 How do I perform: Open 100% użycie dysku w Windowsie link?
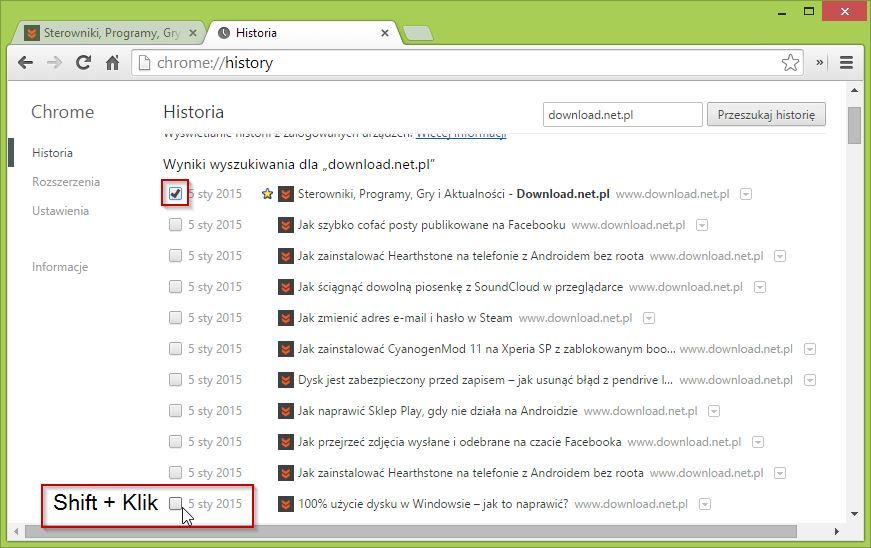[433, 504]
